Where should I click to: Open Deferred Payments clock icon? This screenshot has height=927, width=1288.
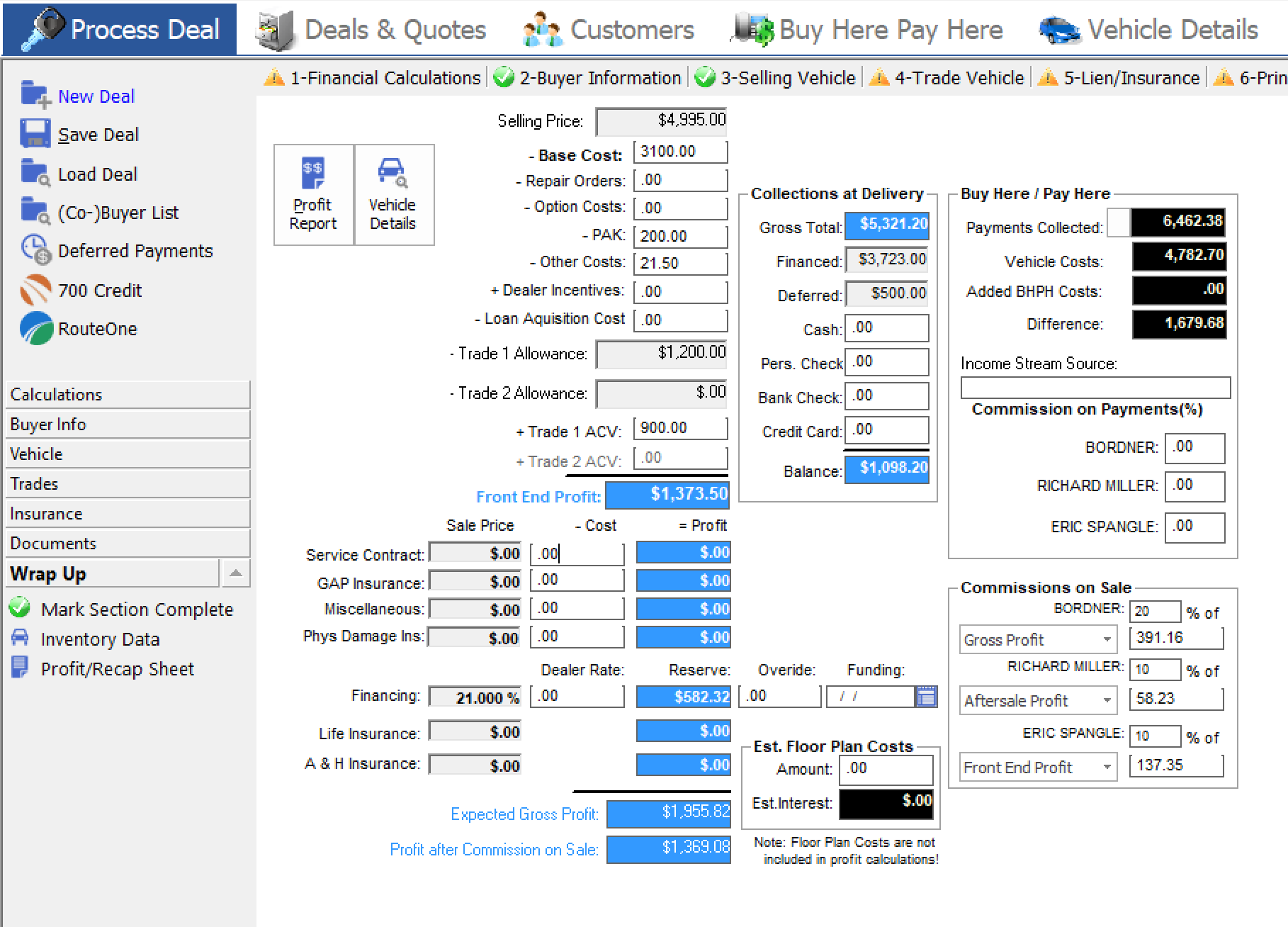[x=35, y=250]
